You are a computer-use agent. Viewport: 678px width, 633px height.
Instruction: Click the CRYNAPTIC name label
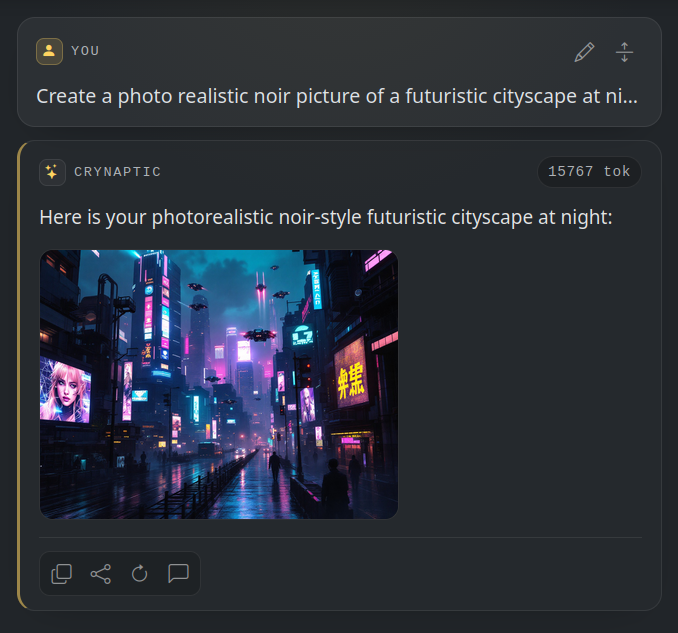pos(118,172)
